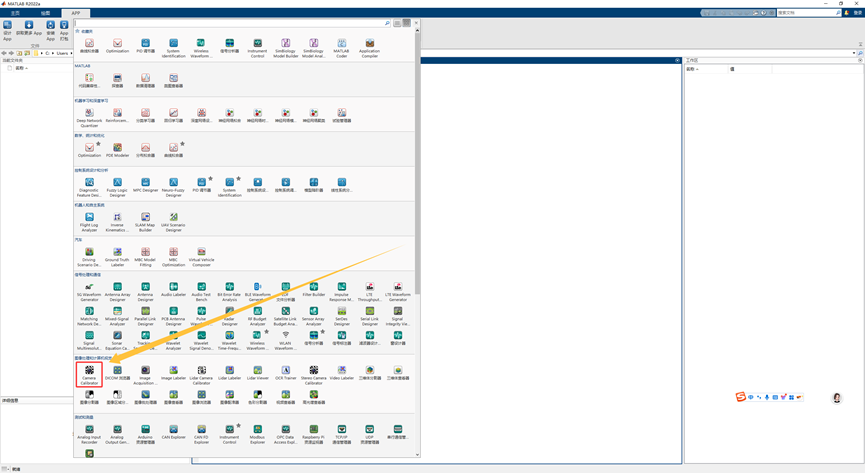This screenshot has width=865, height=473.
Task: Launch the SLAM Map Builder app
Action: tap(145, 221)
